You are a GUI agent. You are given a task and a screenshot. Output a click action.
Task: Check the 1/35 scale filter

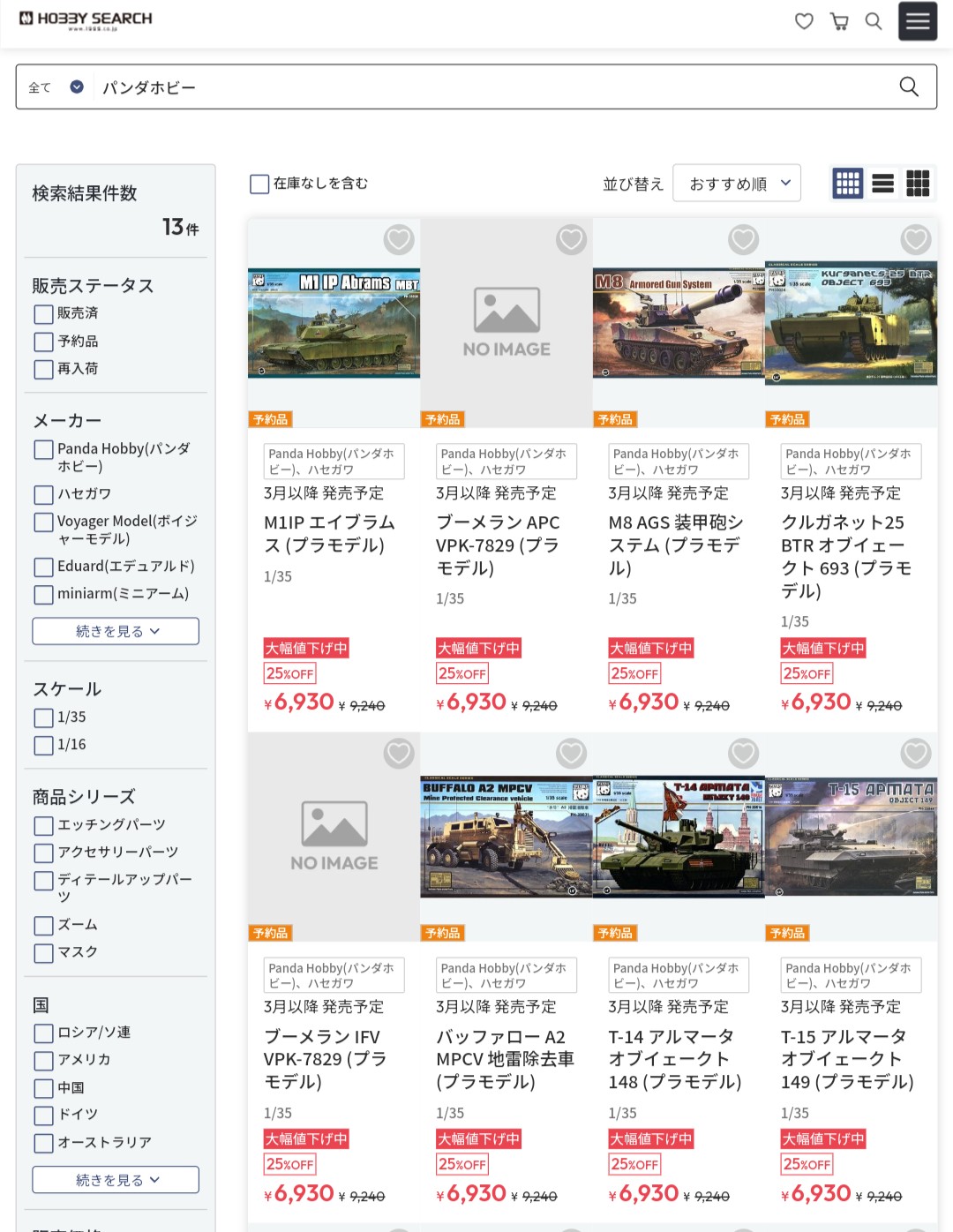43,717
